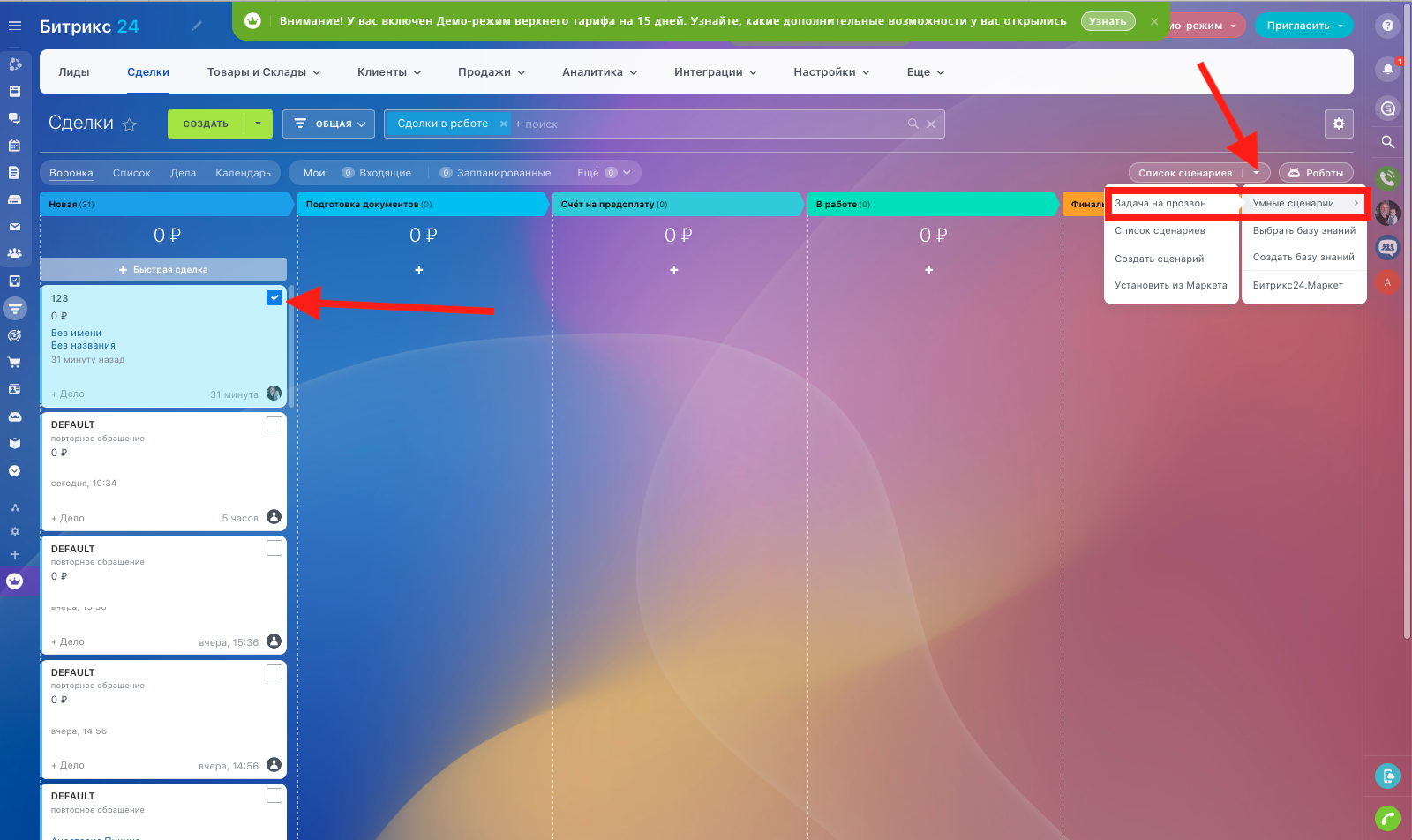
Task: Add Сделки to favorites with the star icon
Action: click(130, 124)
